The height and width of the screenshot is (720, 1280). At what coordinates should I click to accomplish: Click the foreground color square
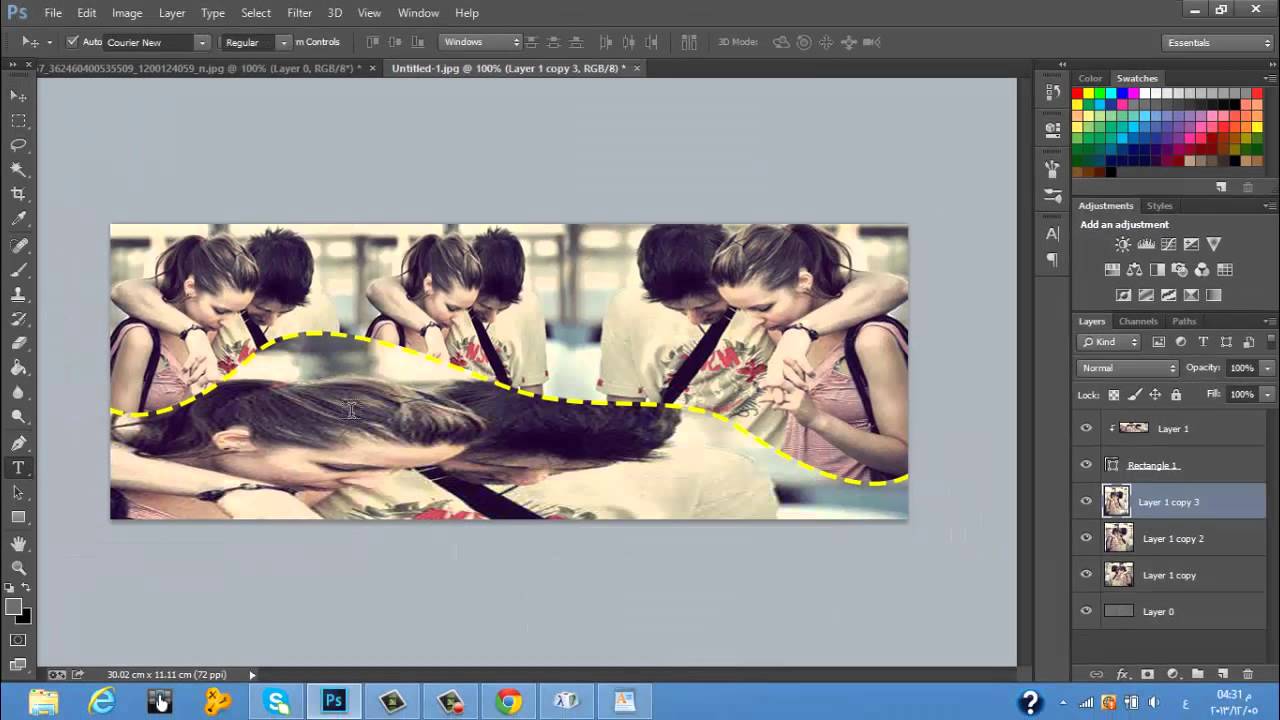[x=13, y=607]
